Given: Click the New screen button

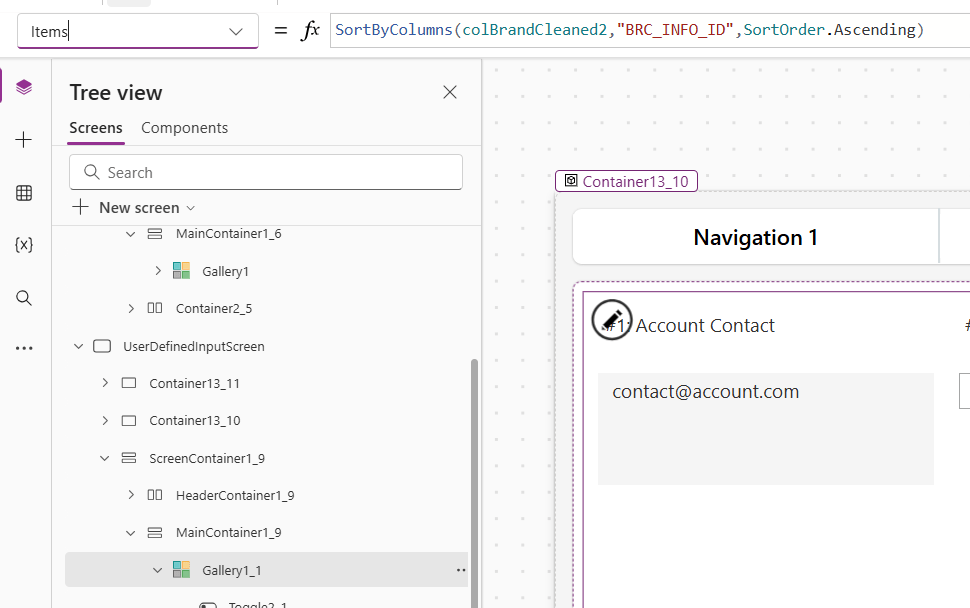Looking at the screenshot, I should [133, 208].
